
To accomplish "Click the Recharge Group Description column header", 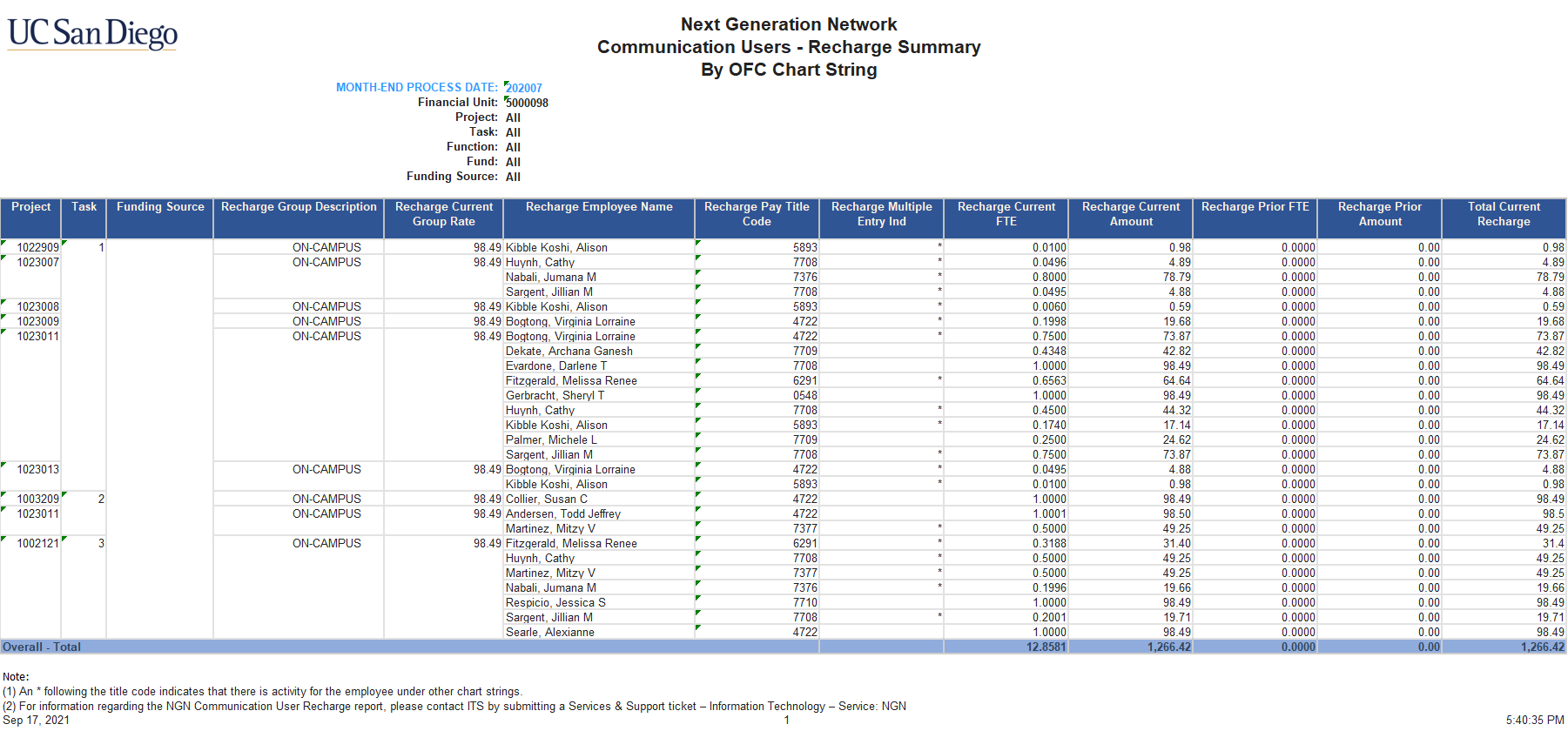I will pyautogui.click(x=299, y=218).
